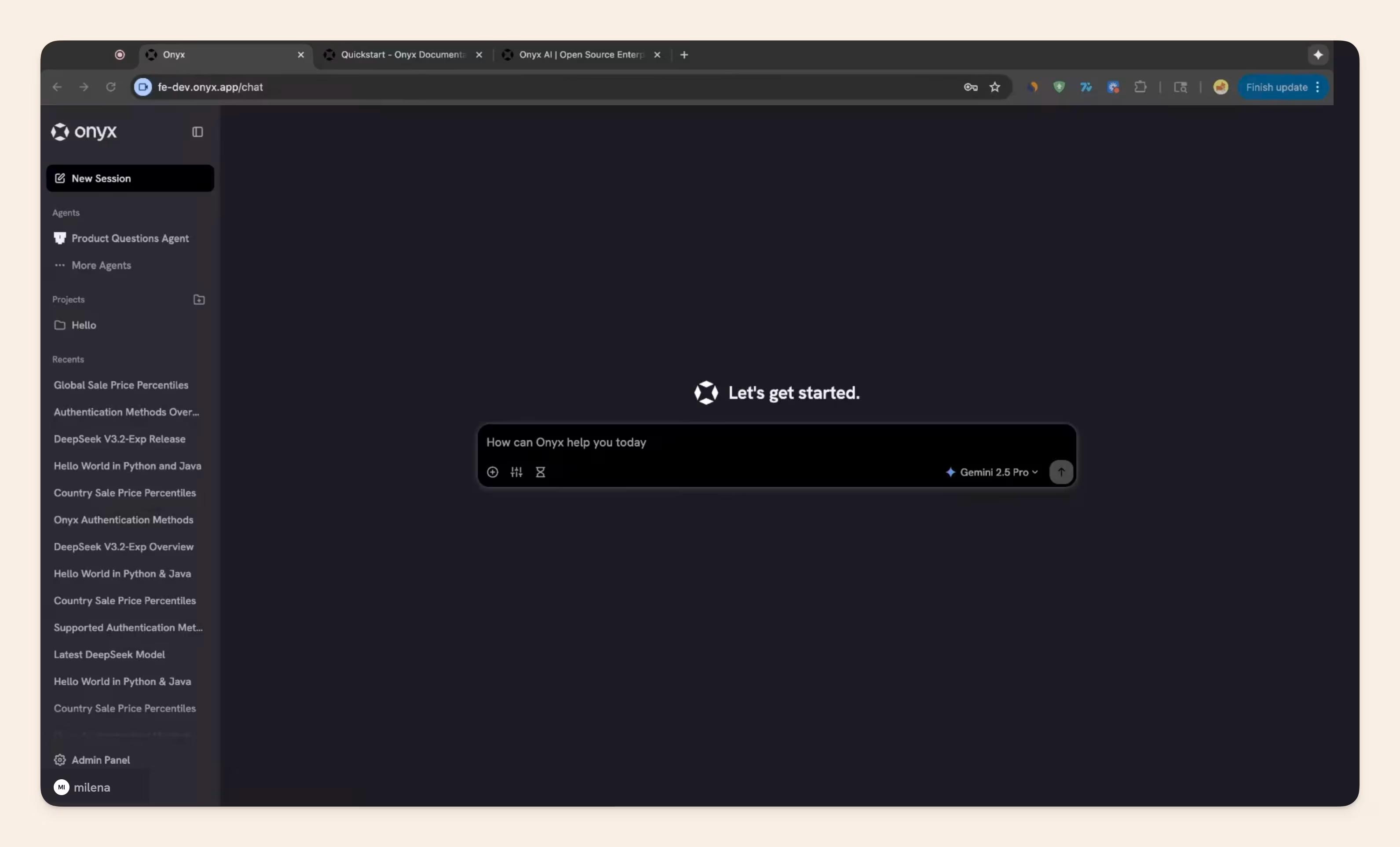Open Product Questions Agent

coord(130,239)
